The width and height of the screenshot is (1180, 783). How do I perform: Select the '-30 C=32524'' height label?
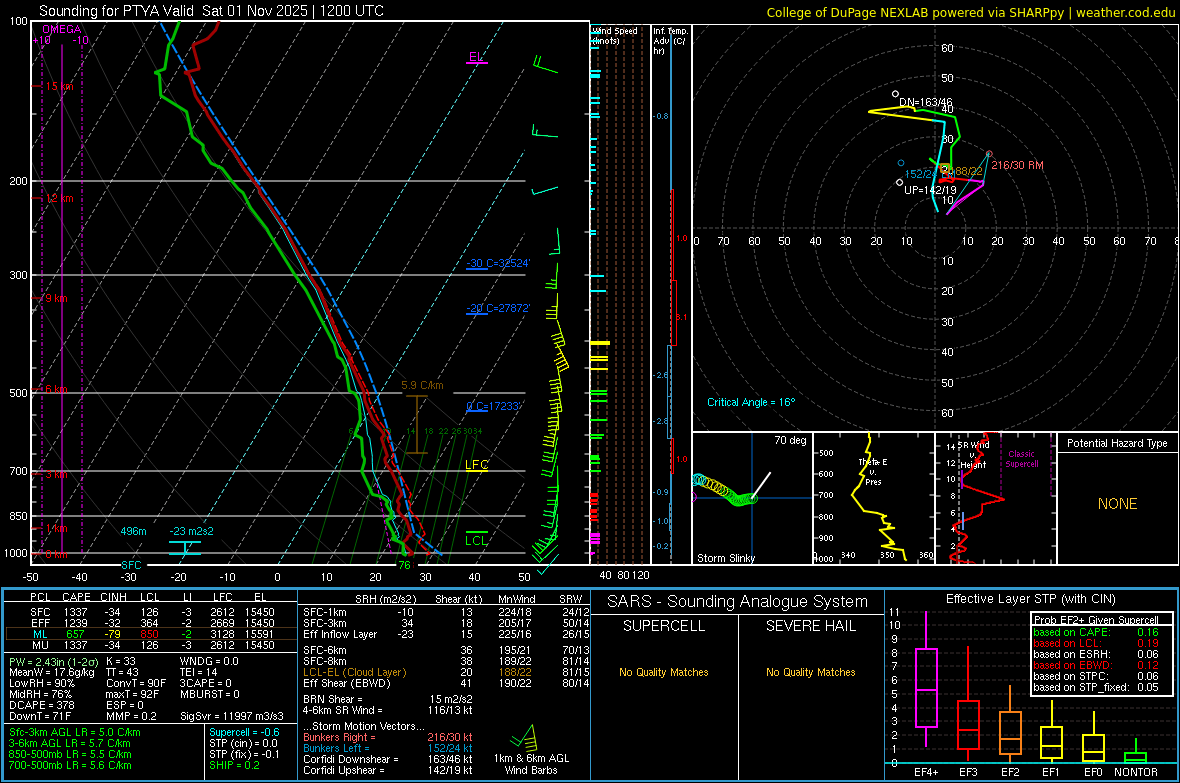497,264
